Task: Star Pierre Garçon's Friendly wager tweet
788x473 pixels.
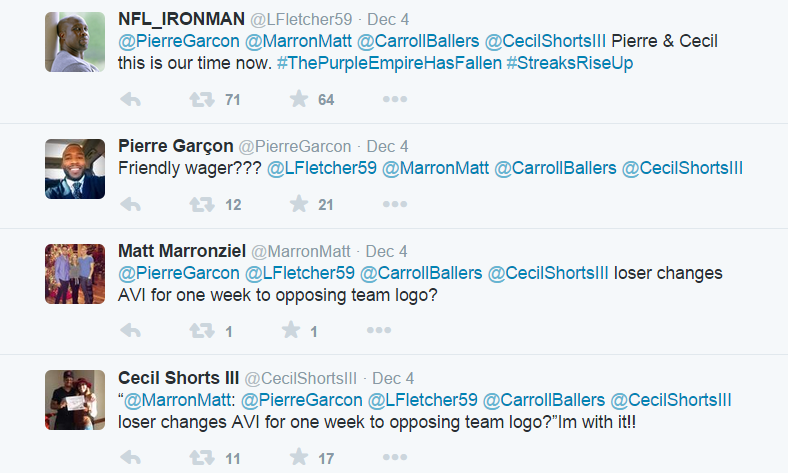Action: click(x=298, y=204)
